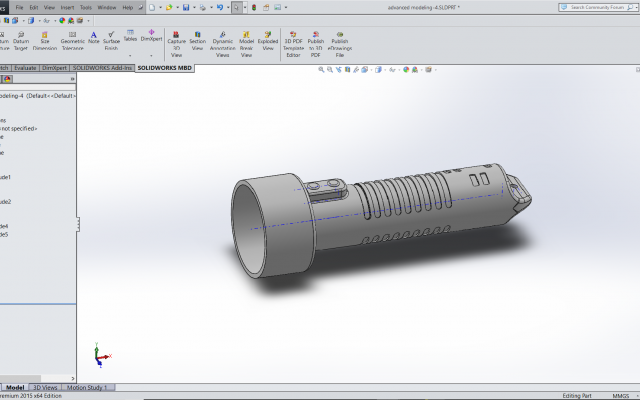Click the appearance sphere icon in second toolbar row
This screenshot has width=640, height=400.
point(62,20)
